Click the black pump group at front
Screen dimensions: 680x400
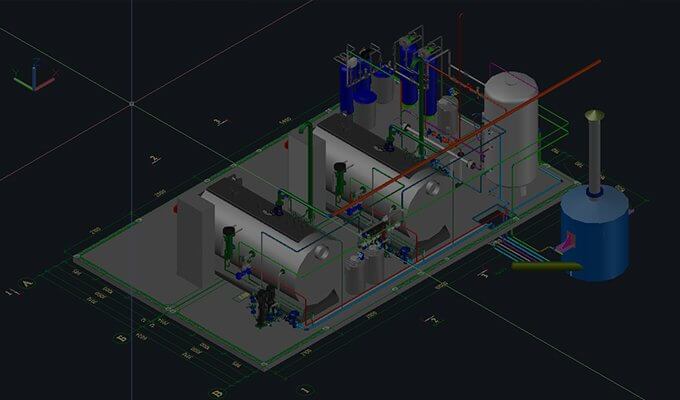265,305
